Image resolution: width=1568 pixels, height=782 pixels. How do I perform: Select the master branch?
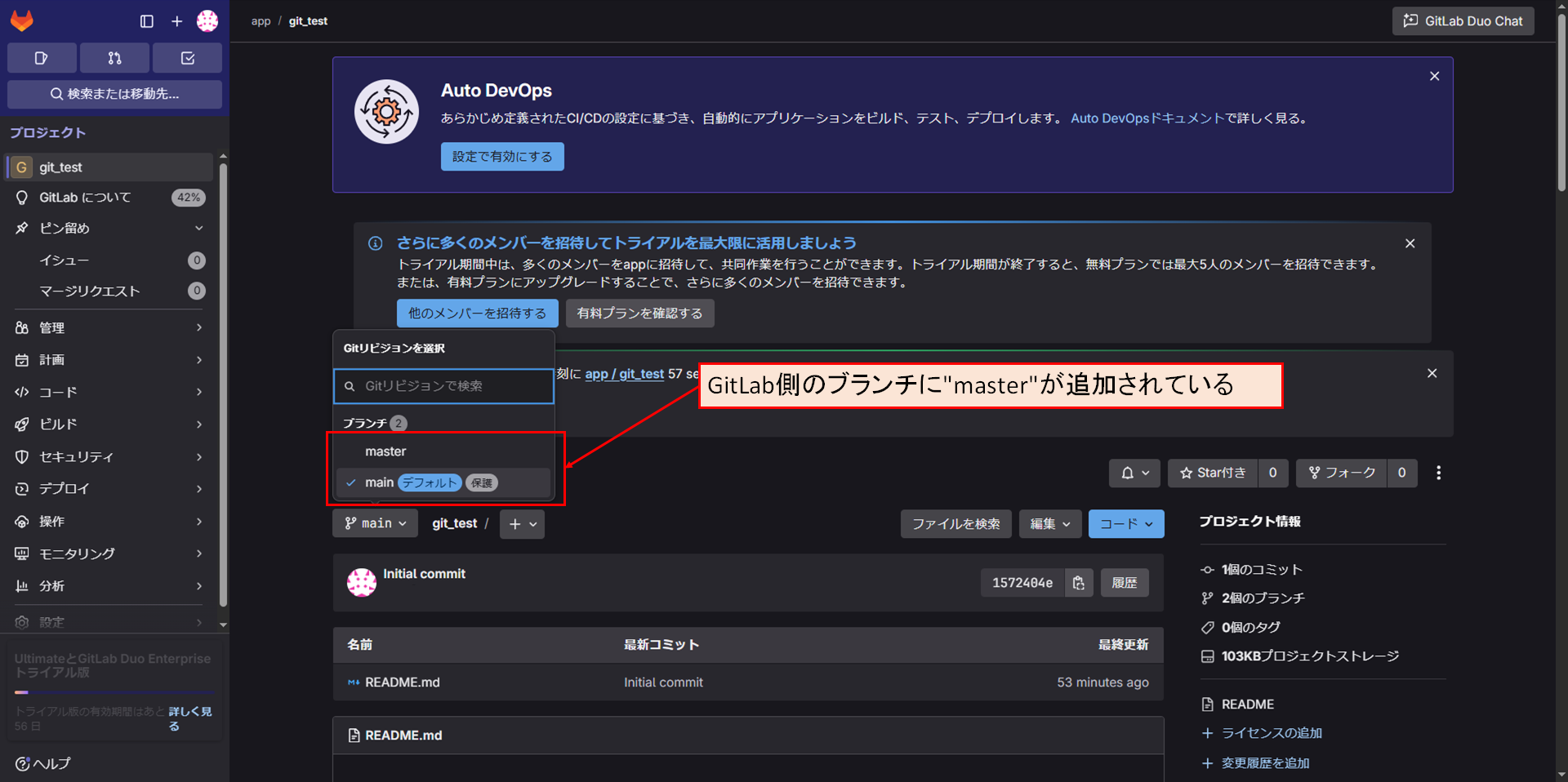click(x=443, y=451)
